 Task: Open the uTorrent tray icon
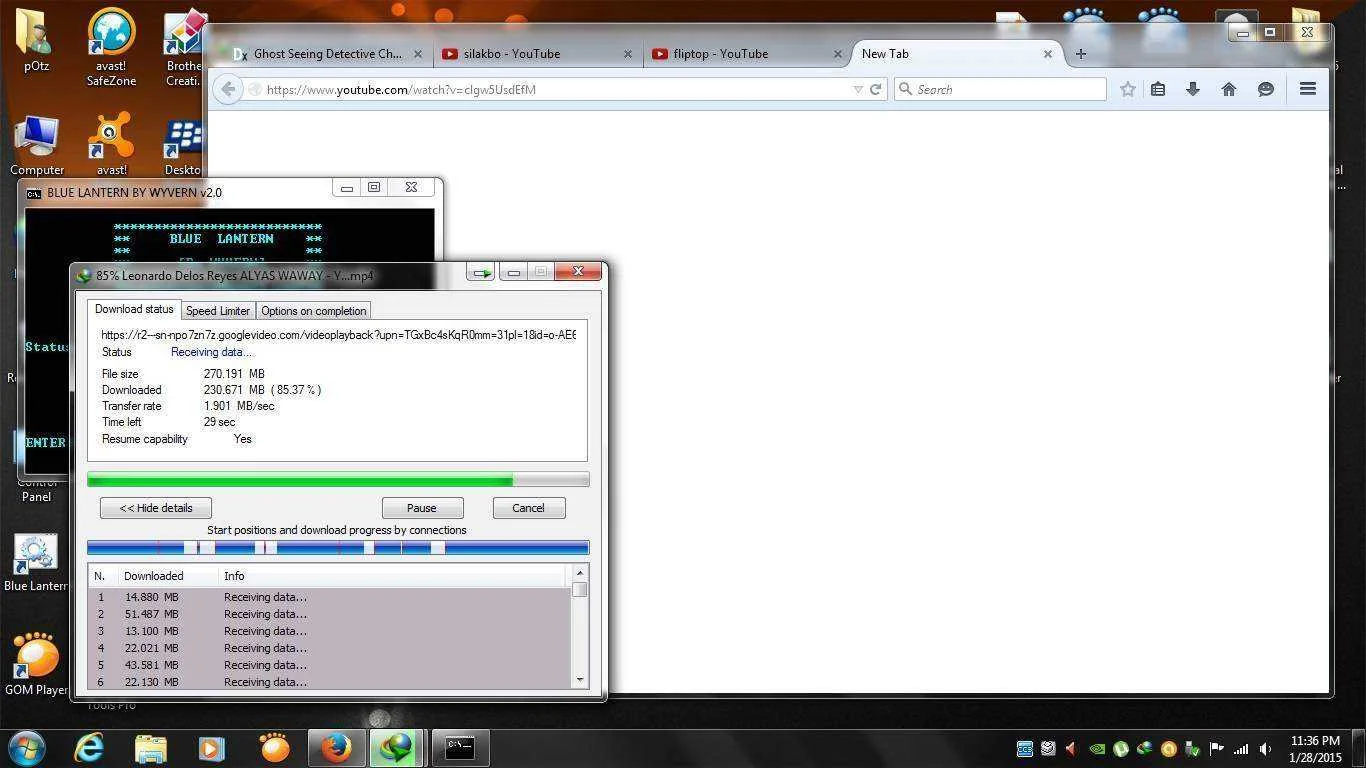[1121, 748]
